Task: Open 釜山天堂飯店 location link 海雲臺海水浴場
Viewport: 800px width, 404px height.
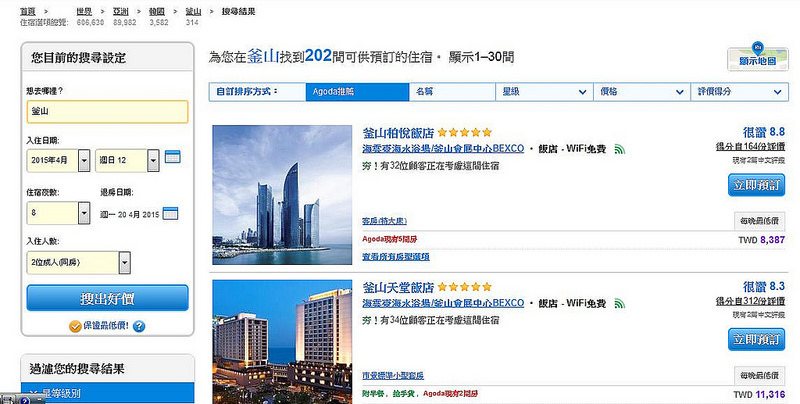Action: coord(443,302)
